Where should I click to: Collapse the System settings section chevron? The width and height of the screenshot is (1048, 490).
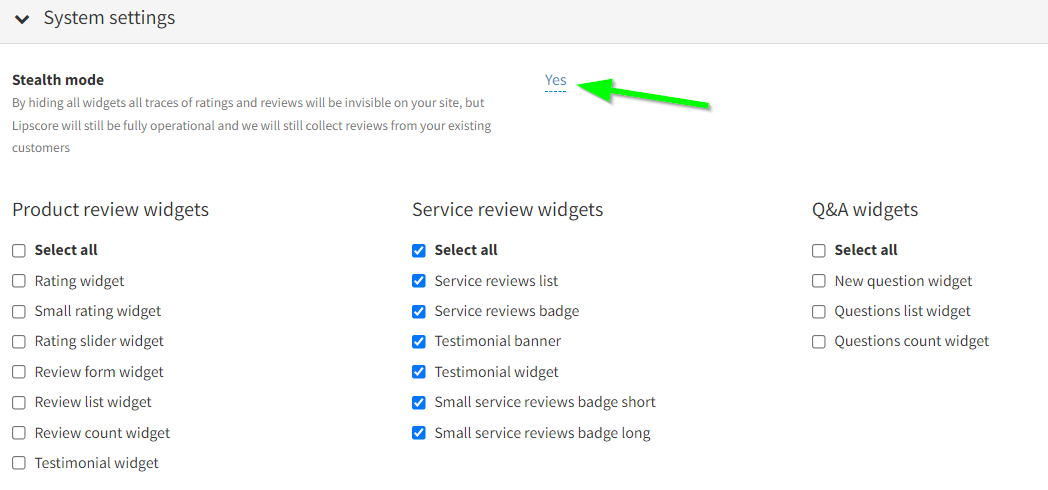pos(22,19)
